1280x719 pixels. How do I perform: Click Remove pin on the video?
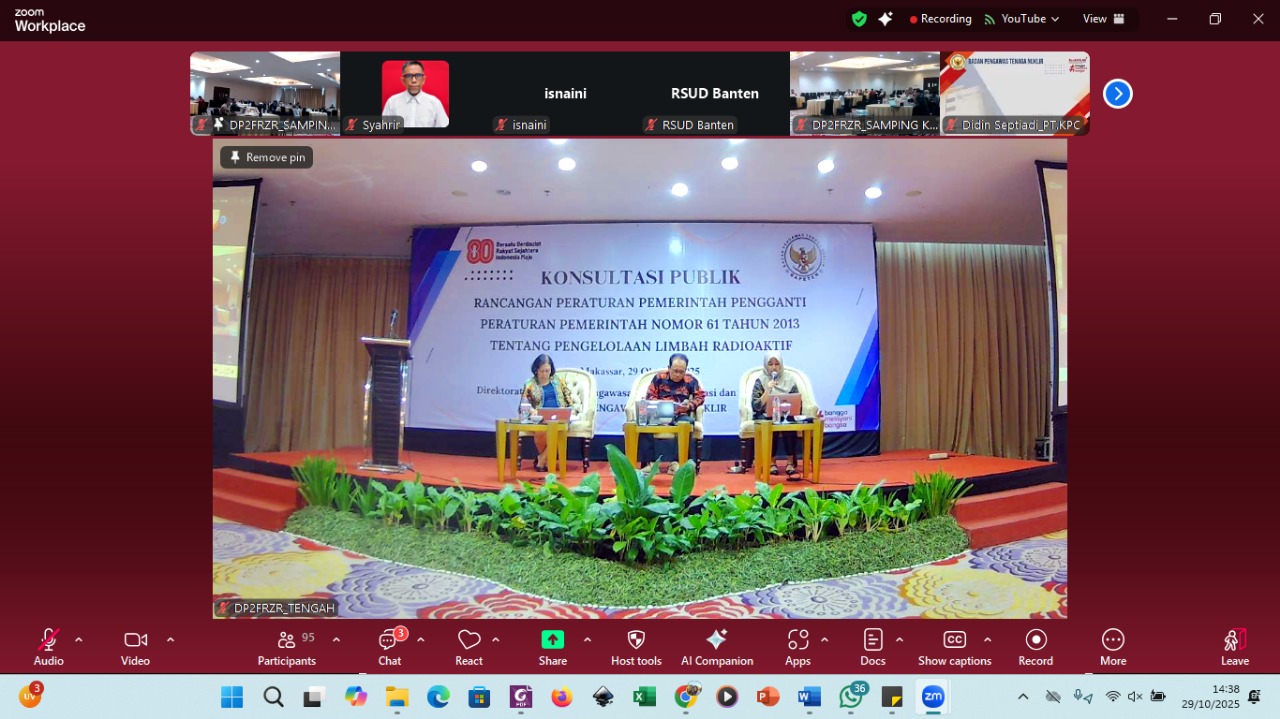point(267,157)
